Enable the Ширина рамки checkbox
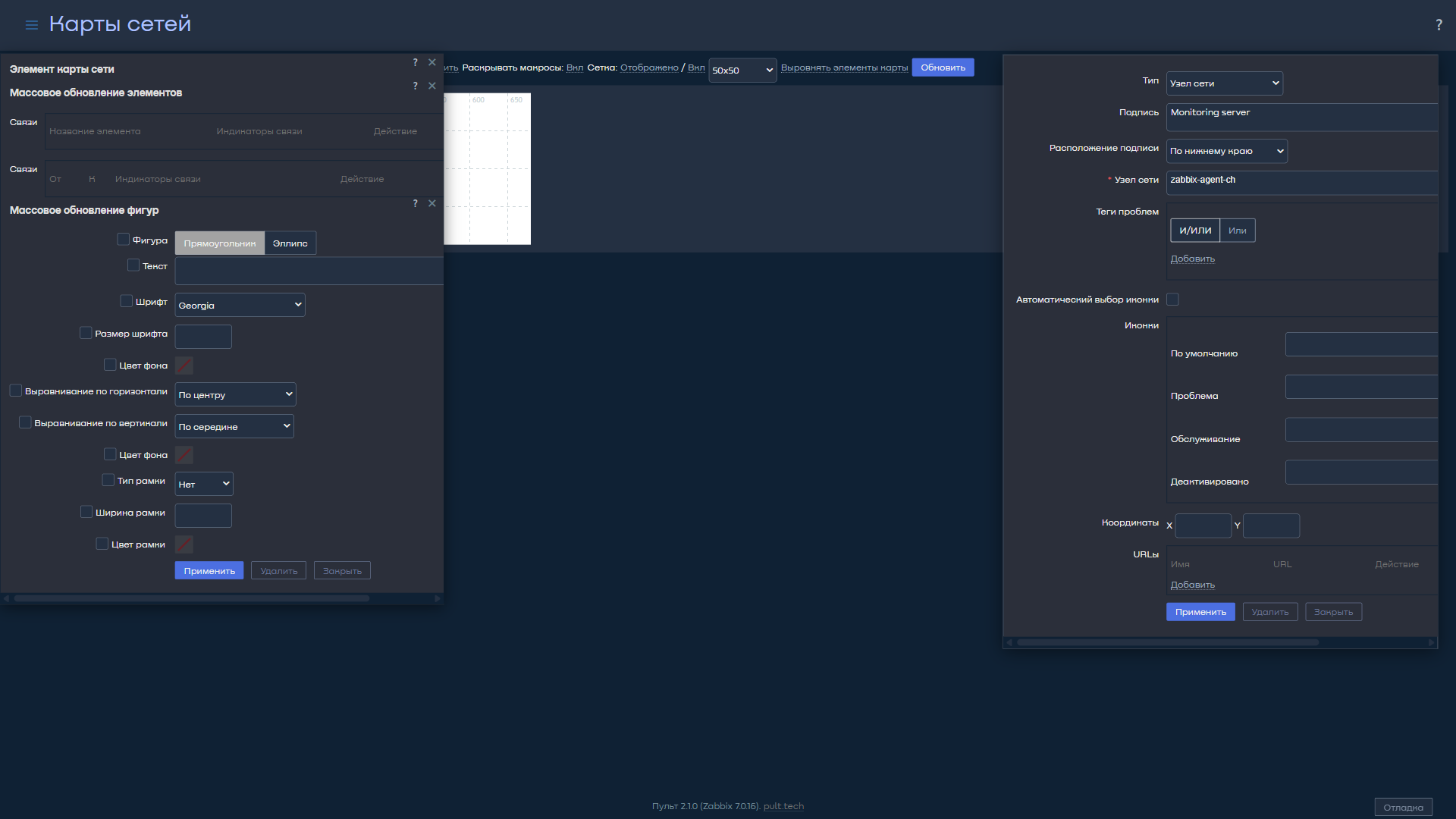1456x819 pixels. click(86, 512)
